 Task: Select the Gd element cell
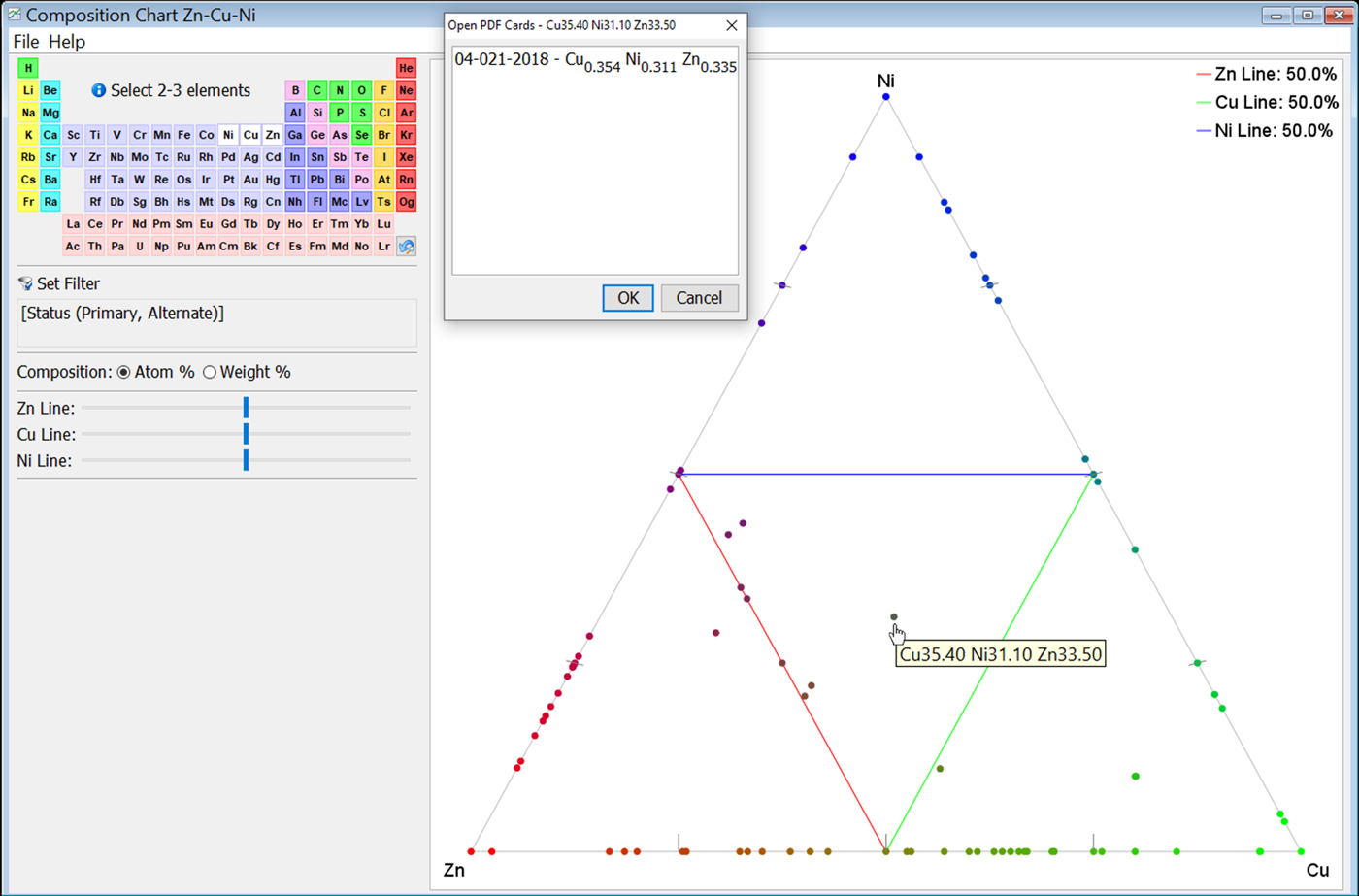click(x=228, y=224)
